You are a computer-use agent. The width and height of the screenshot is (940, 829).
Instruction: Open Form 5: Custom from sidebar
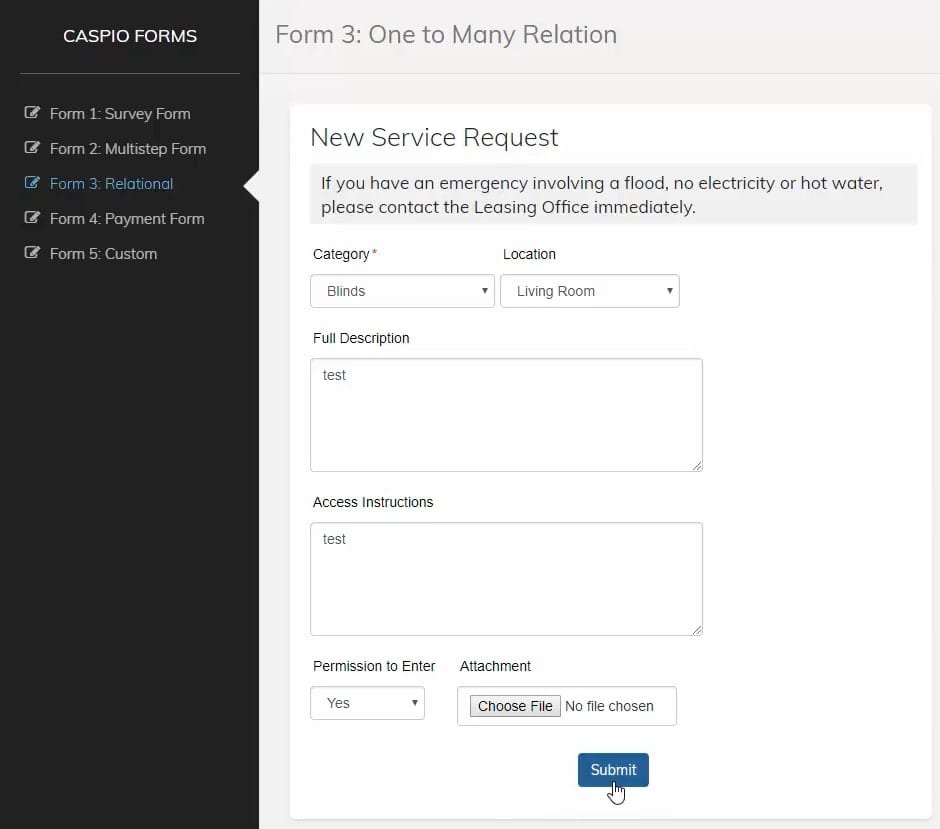(103, 254)
